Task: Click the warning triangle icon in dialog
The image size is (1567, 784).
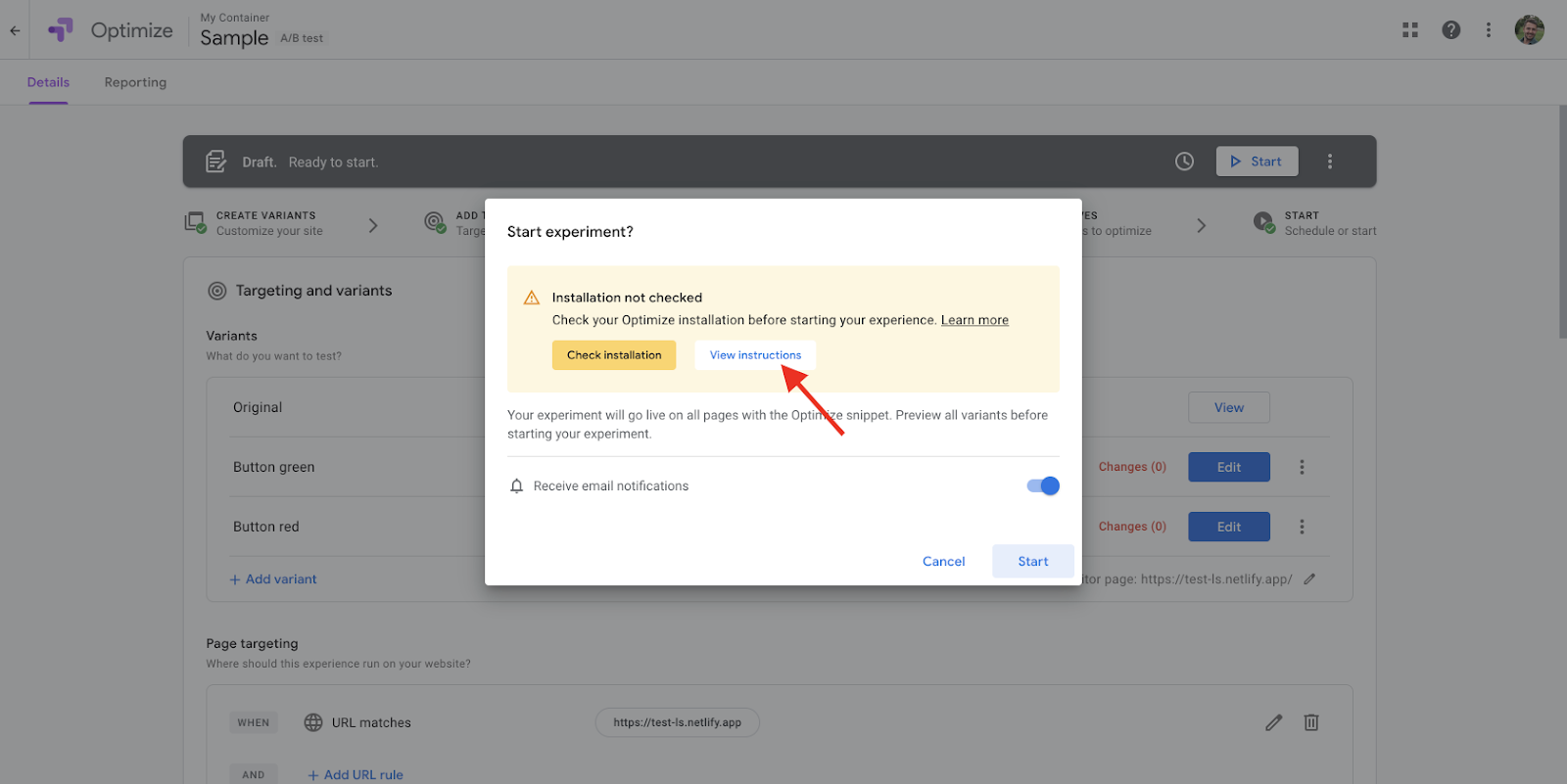Action: point(532,298)
